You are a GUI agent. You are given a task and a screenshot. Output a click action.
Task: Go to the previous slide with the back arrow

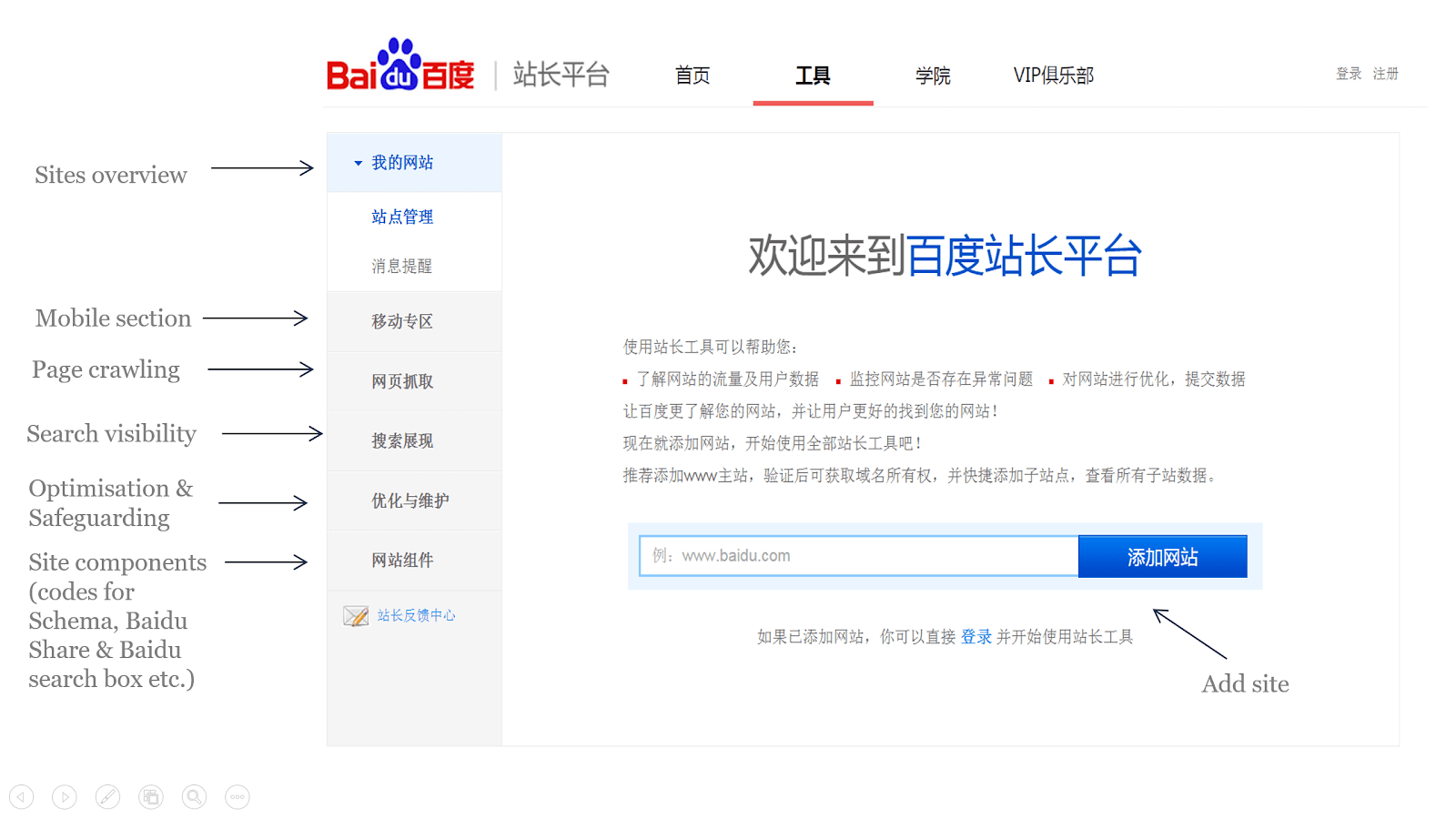tap(22, 797)
